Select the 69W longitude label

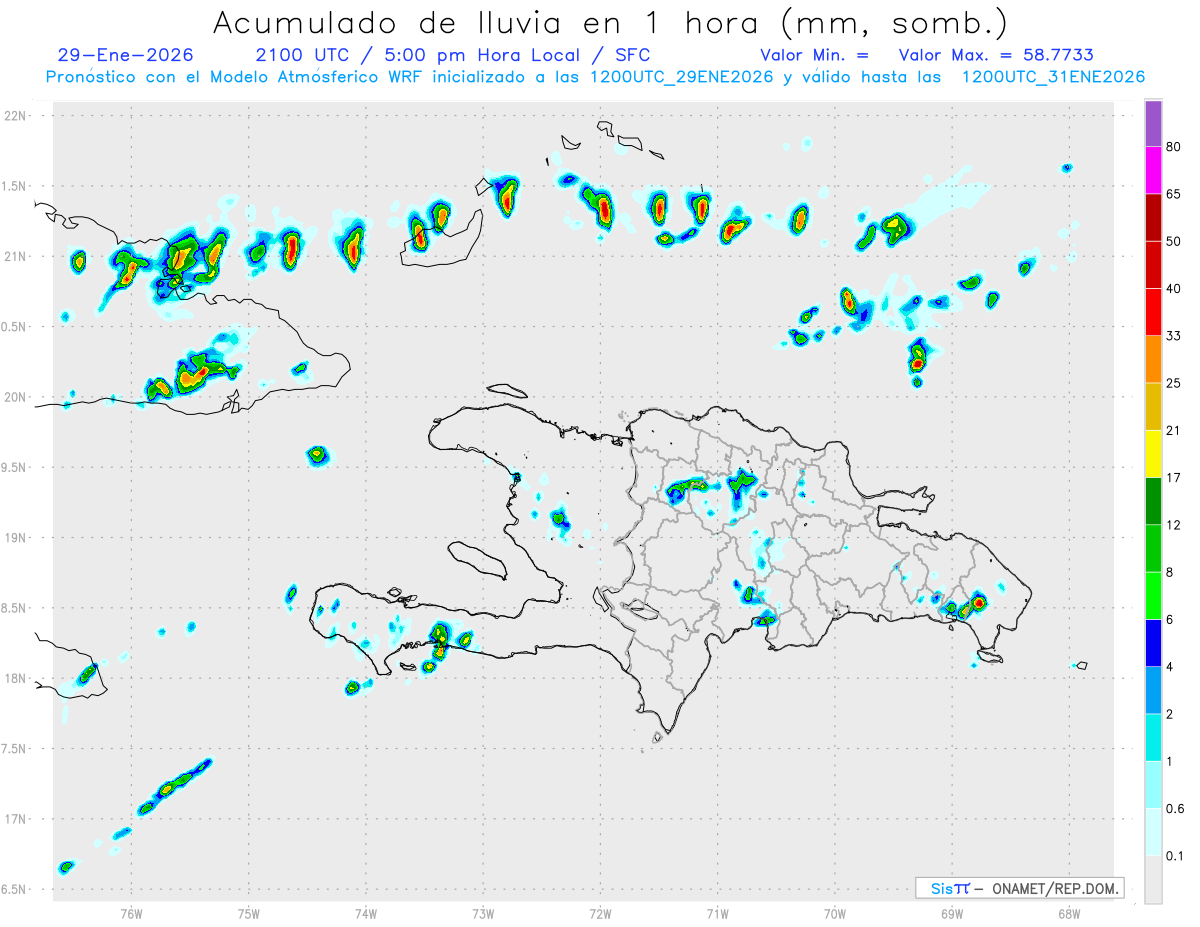pyautogui.click(x=951, y=913)
